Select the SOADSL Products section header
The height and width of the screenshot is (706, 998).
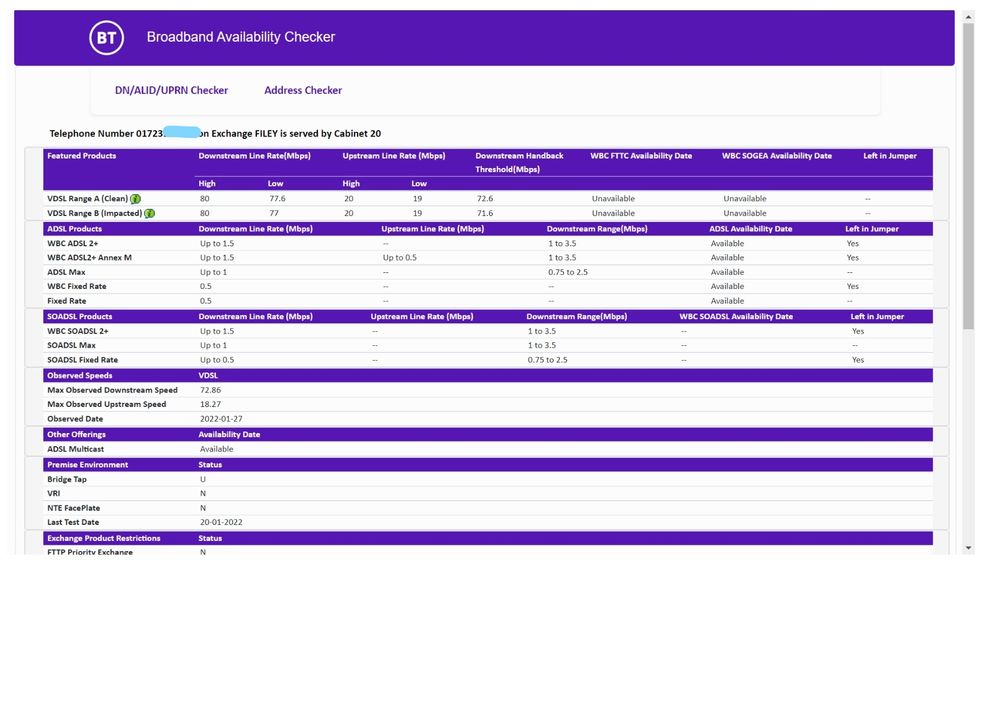point(79,317)
